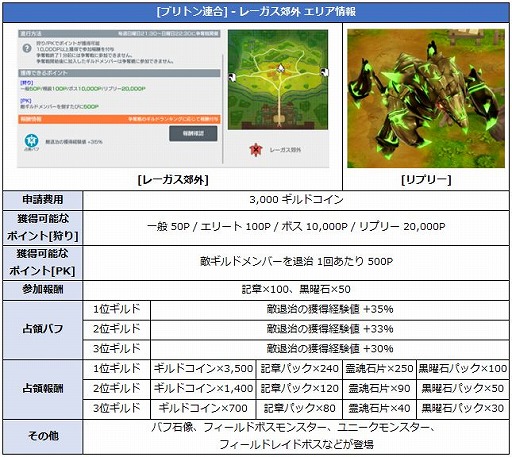This screenshot has height=457, width=512.
Task: Click the ギルドコイン×3,500 reward cell
Action: tap(203, 369)
